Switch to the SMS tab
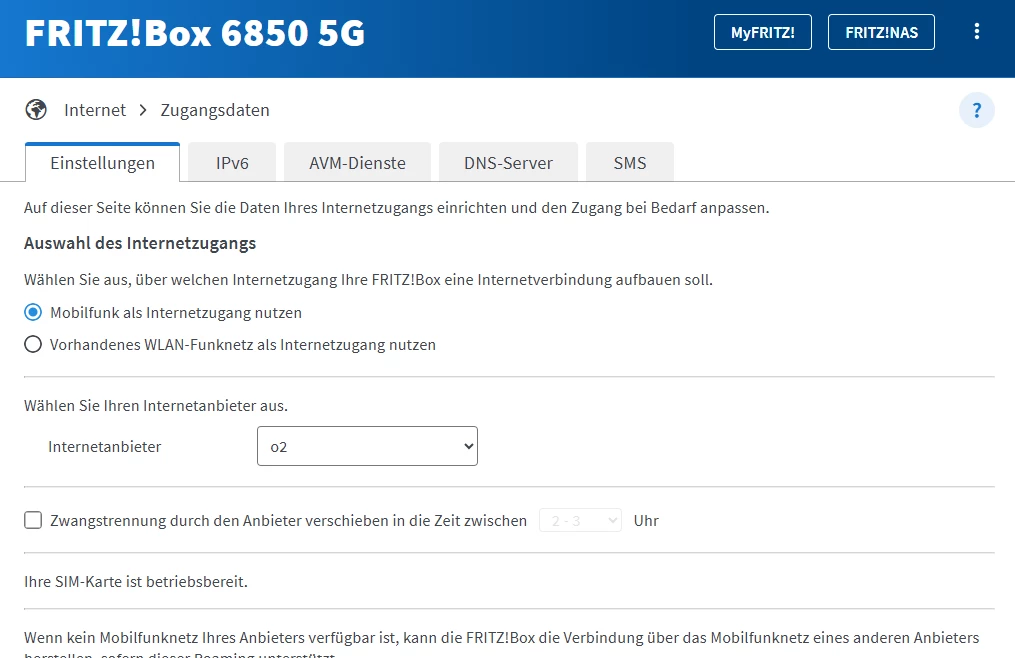This screenshot has height=658, width=1015. (630, 163)
